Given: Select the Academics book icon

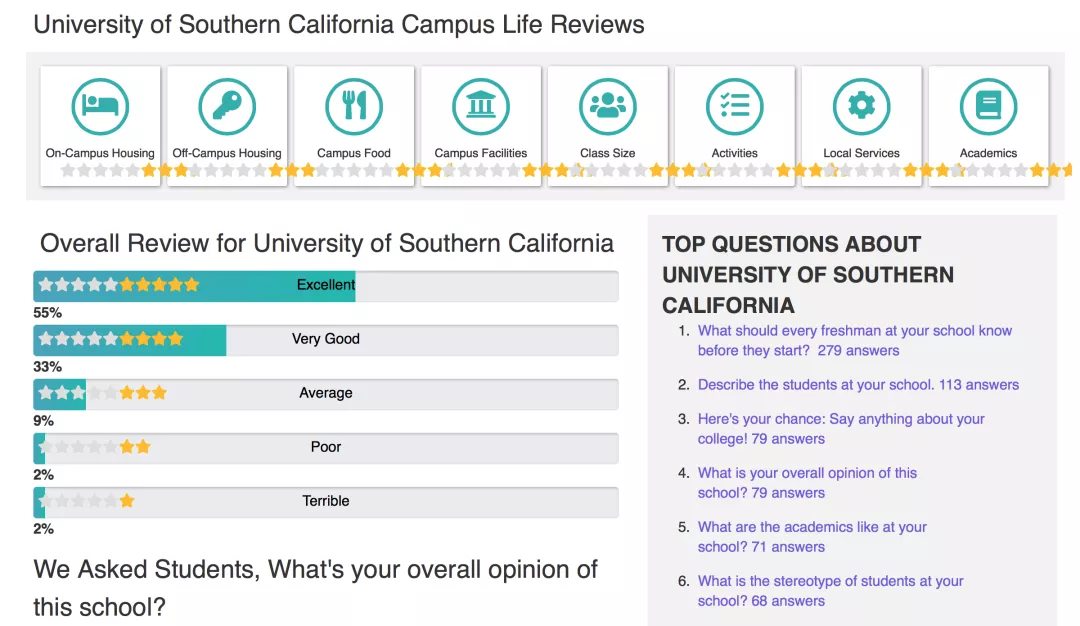Looking at the screenshot, I should [988, 105].
